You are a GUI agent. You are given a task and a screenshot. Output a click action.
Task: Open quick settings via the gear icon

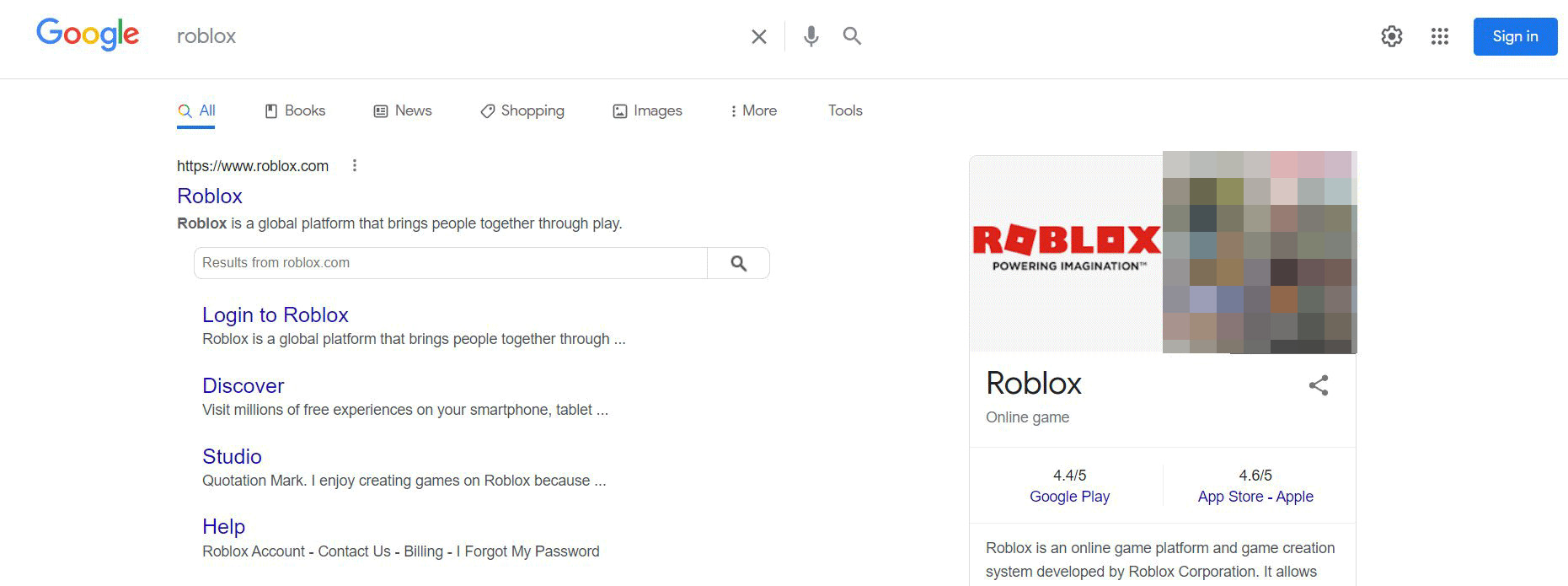point(1391,36)
